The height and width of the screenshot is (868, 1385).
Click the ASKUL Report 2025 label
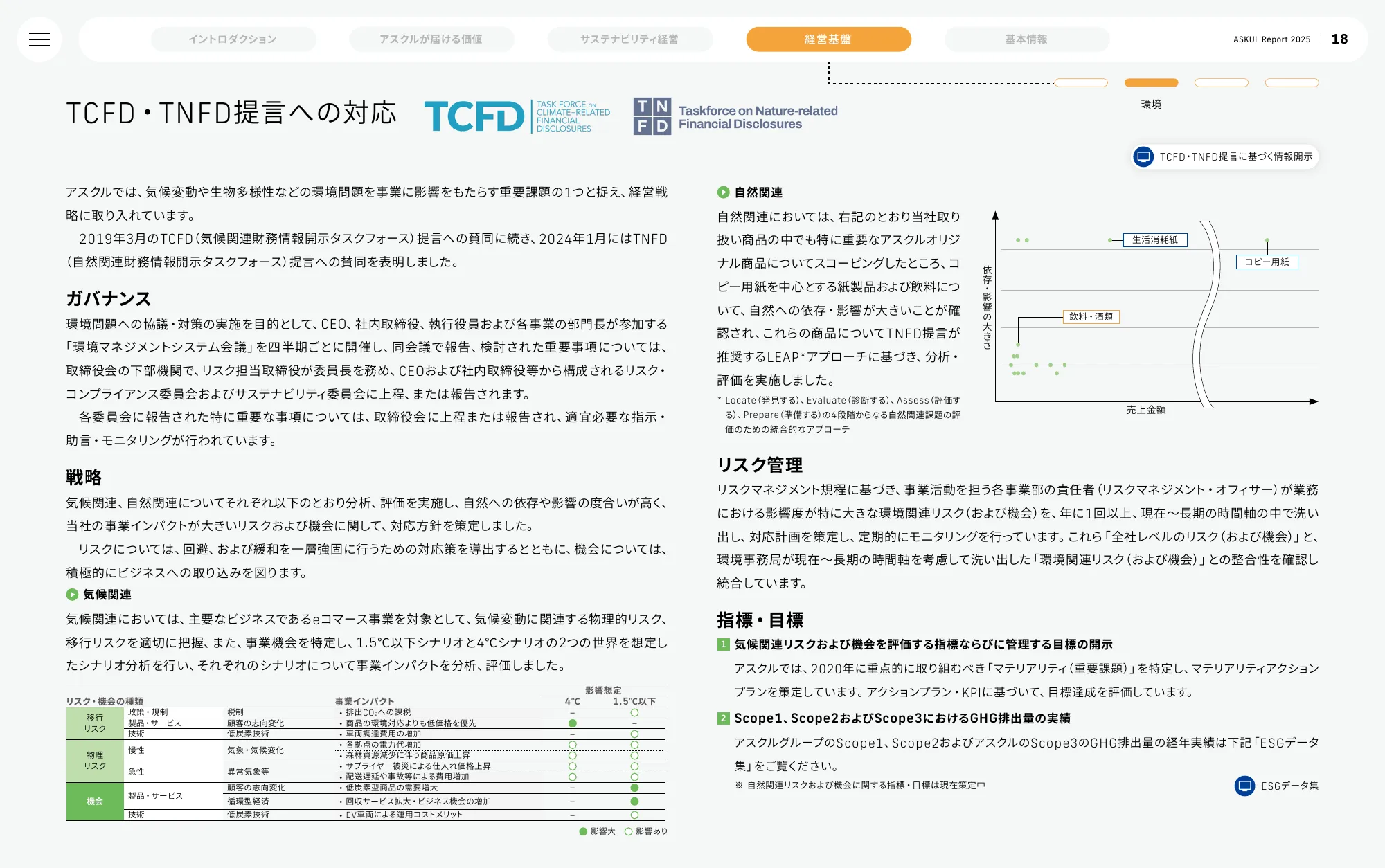coord(1271,39)
